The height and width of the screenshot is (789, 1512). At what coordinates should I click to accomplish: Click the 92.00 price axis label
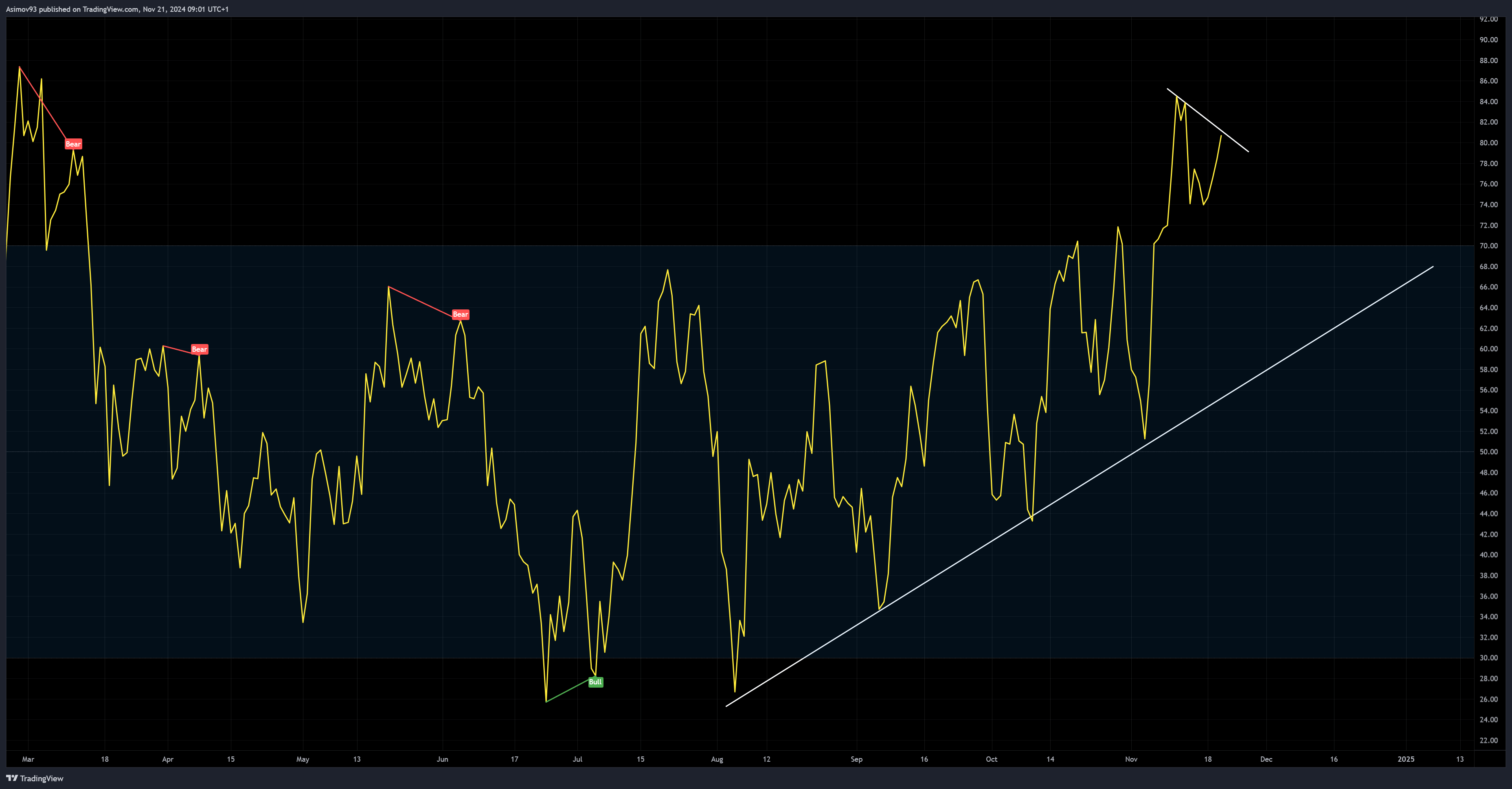pyautogui.click(x=1488, y=20)
